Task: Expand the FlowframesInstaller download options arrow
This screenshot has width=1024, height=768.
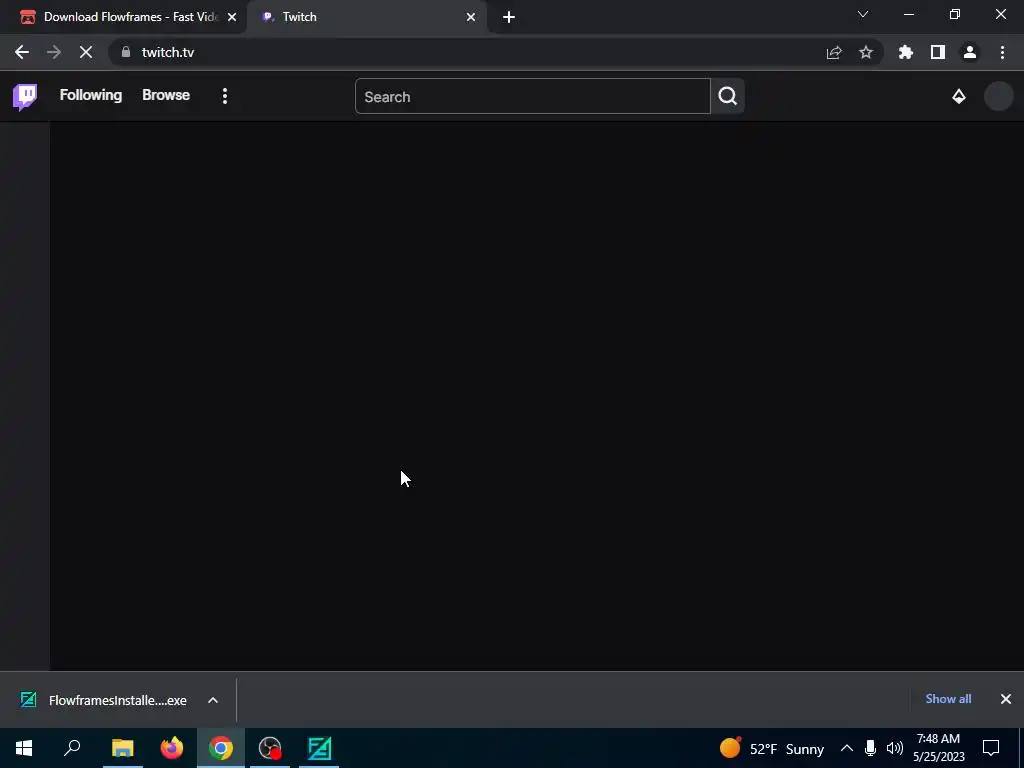Action: tap(213, 700)
